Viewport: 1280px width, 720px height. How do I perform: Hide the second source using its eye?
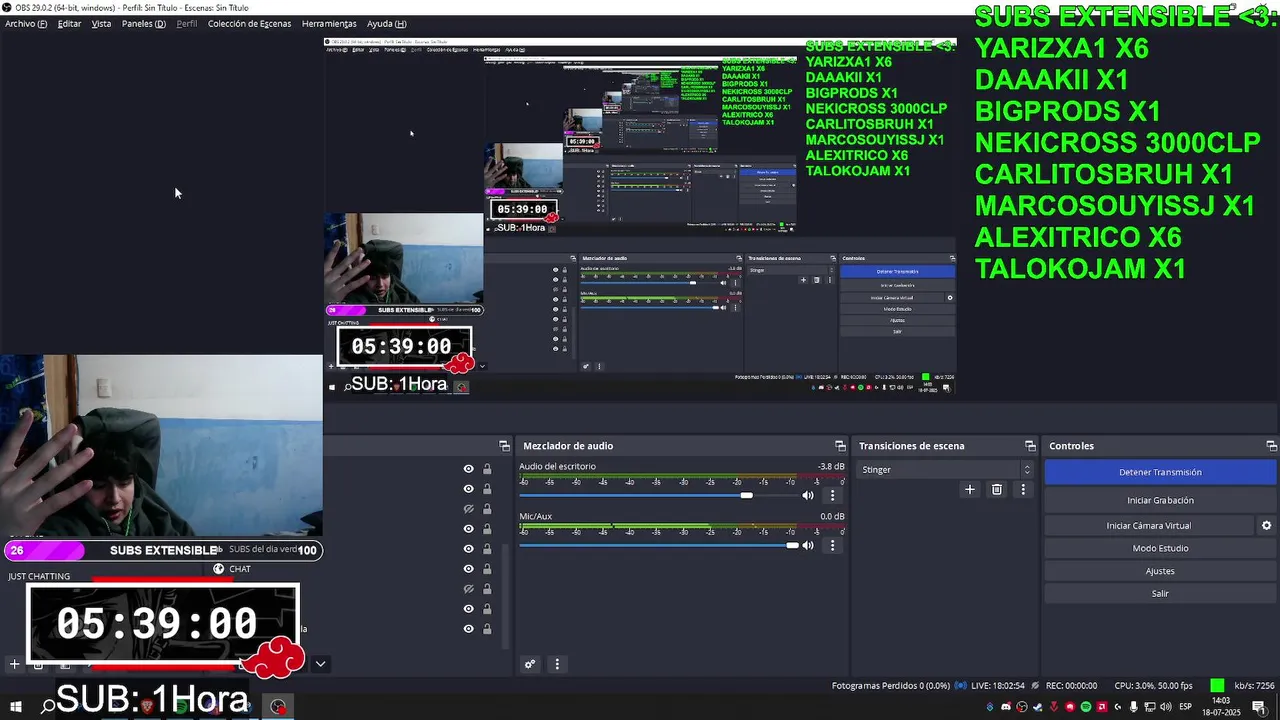click(x=468, y=489)
